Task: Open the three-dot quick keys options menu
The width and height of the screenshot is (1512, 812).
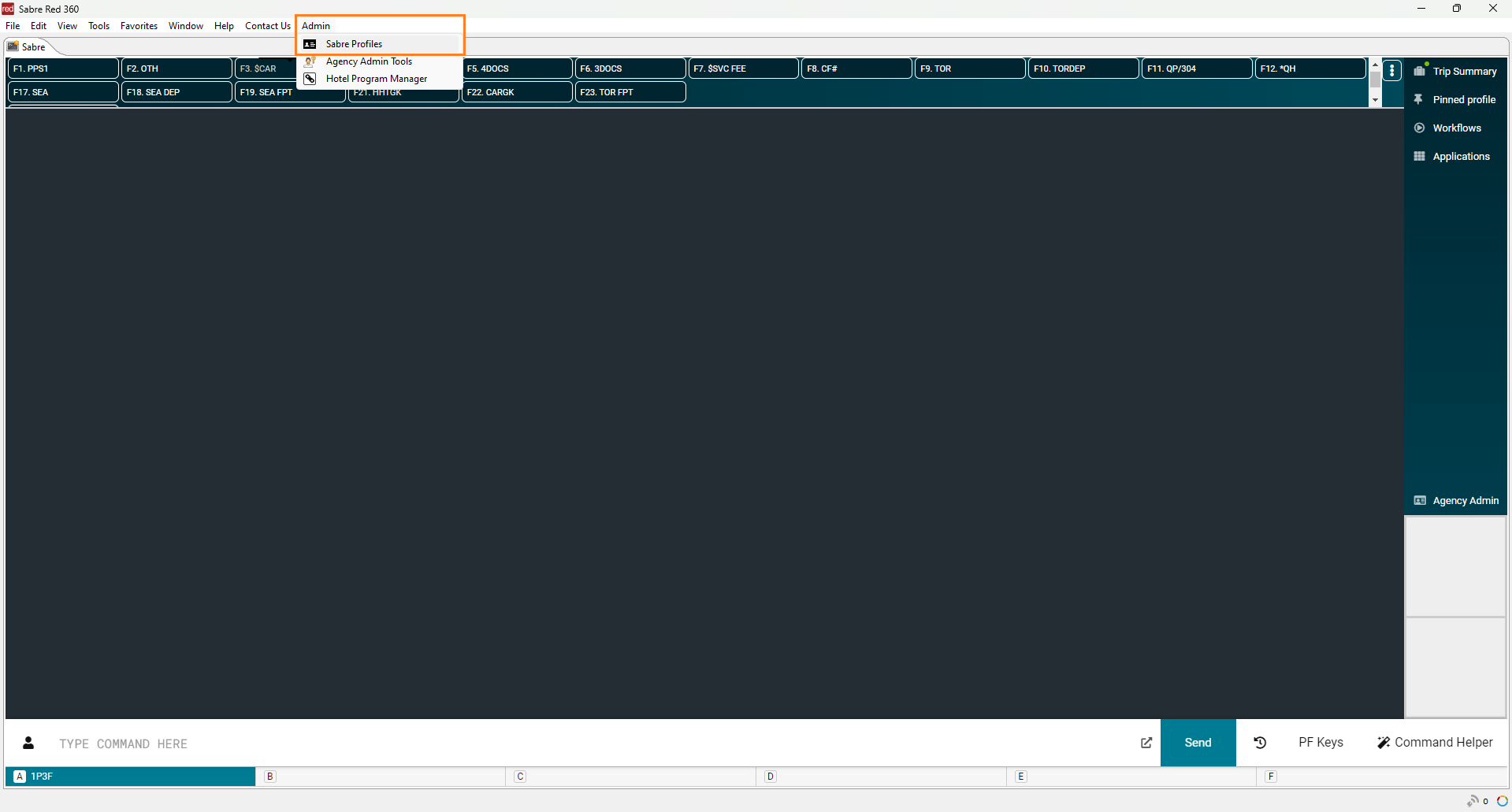Action: point(1392,71)
